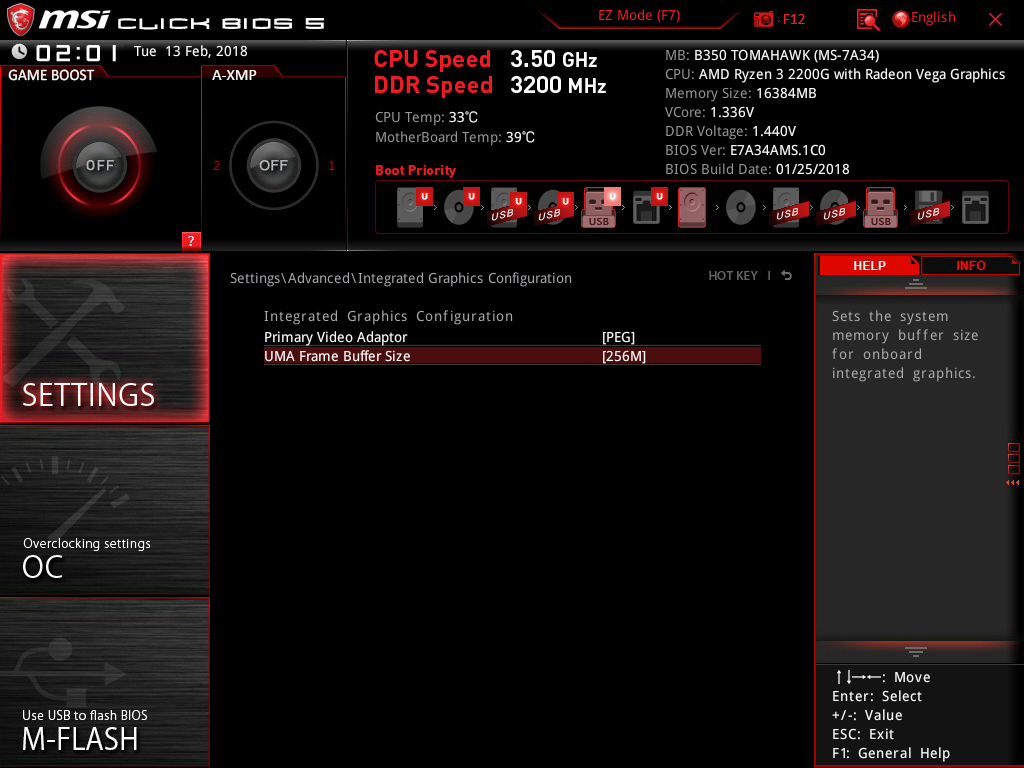1024x768 pixels.
Task: Switch to EZ Mode (F7)
Action: pyautogui.click(x=639, y=16)
